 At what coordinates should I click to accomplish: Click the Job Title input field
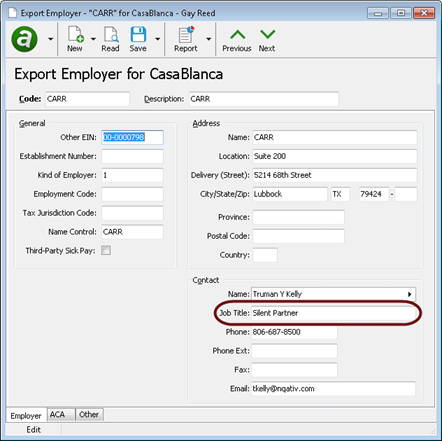point(333,313)
